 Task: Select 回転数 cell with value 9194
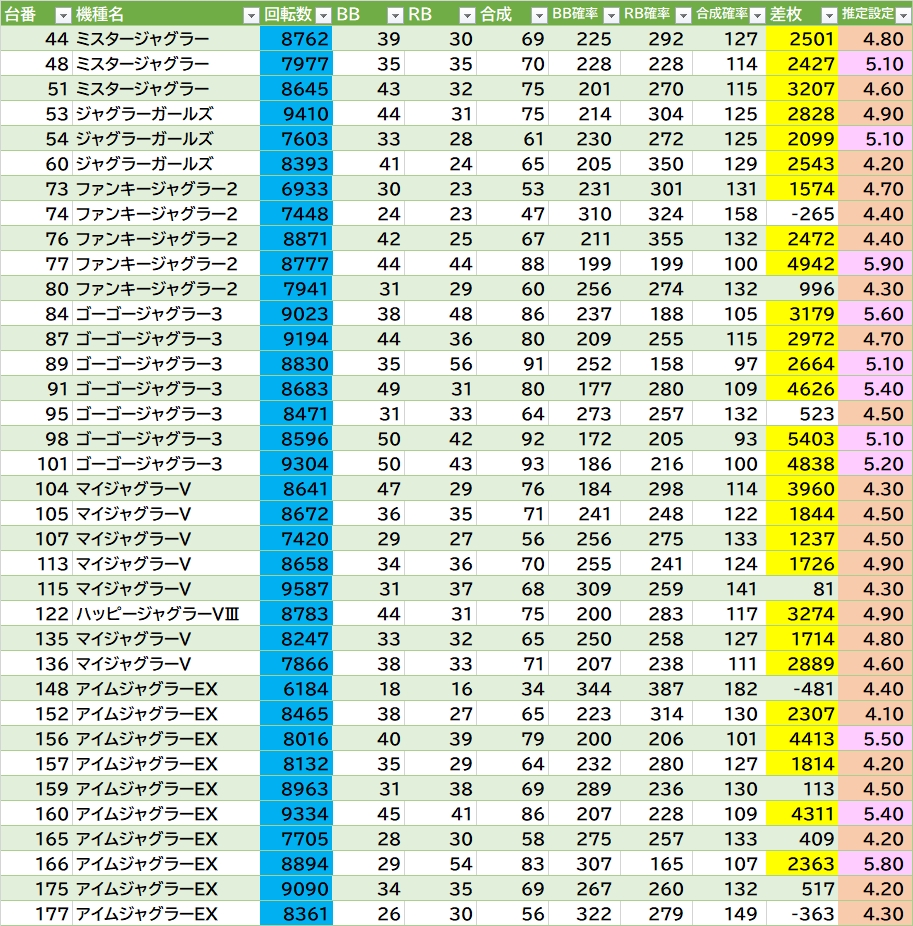click(296, 338)
